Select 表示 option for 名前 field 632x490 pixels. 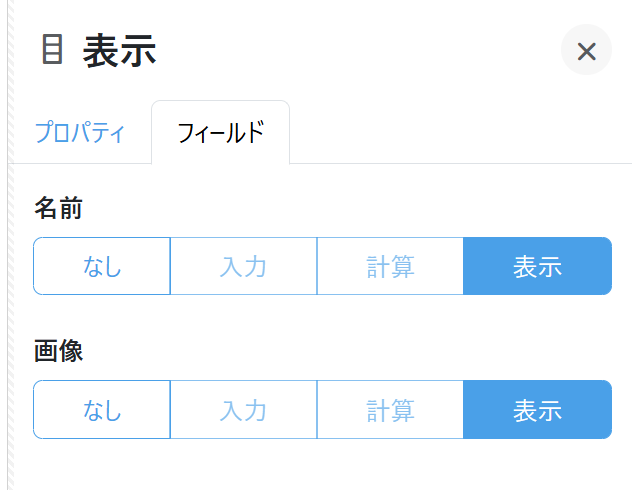click(537, 266)
